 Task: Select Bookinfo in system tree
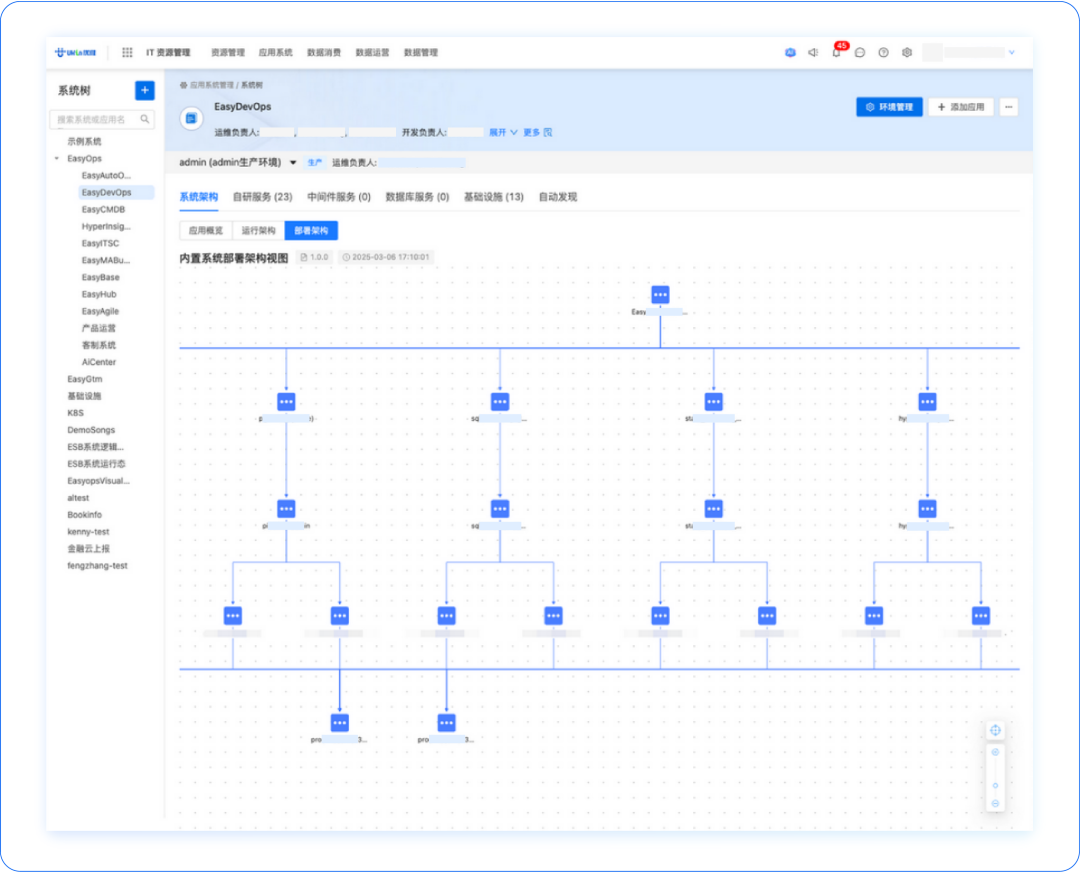[85, 515]
